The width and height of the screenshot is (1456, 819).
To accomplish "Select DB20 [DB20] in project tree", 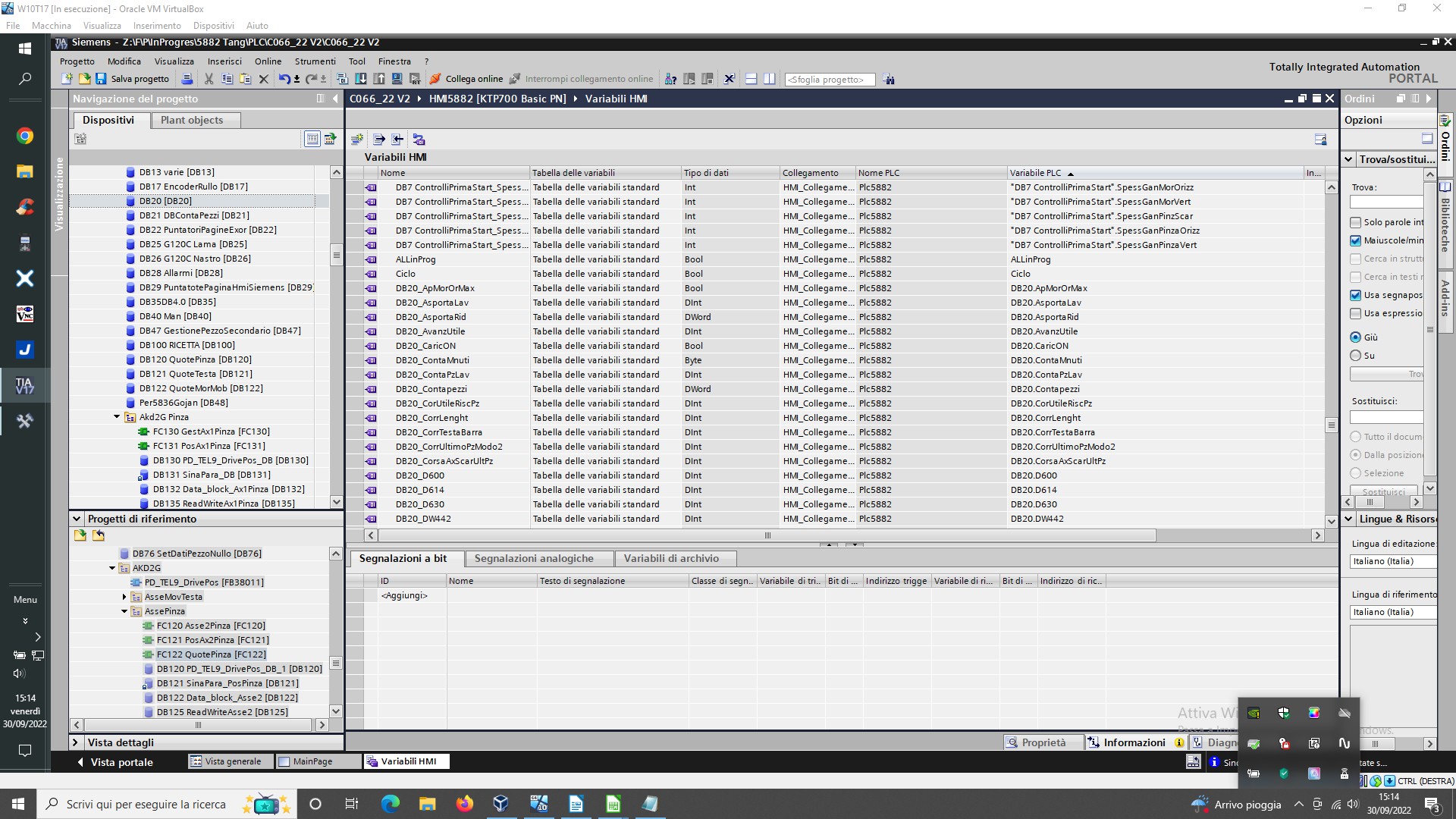I will [x=165, y=201].
